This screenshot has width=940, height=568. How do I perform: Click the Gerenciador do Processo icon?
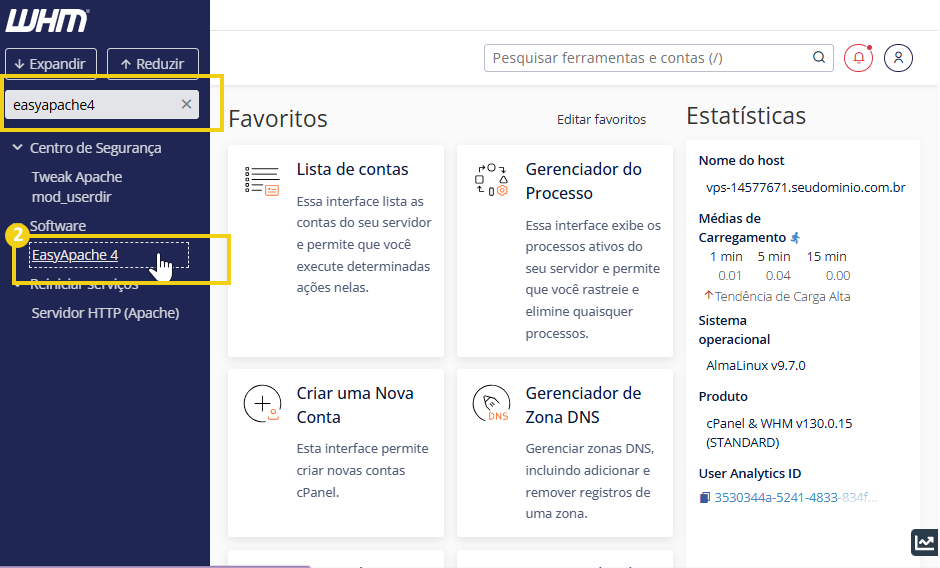491,179
